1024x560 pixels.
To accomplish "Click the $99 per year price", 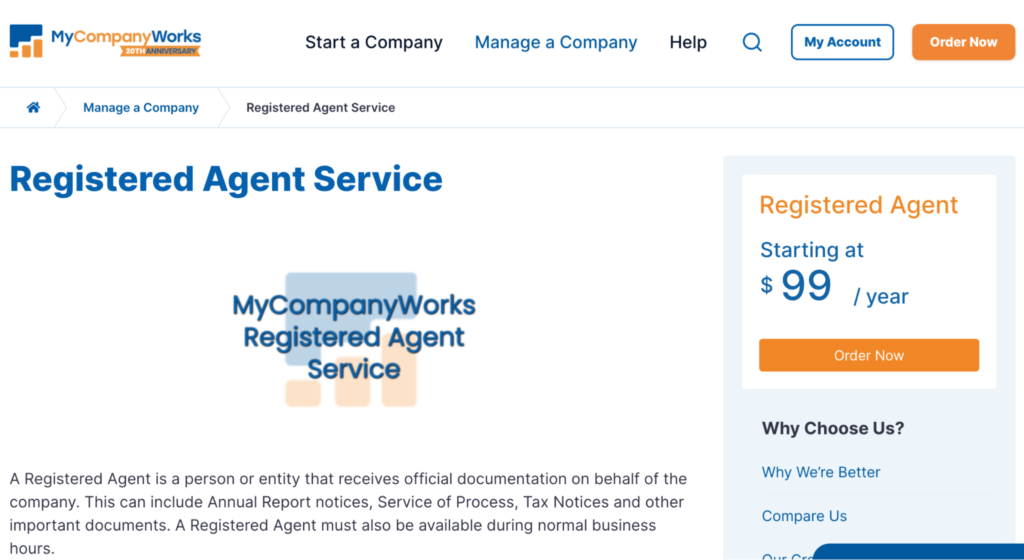I will click(833, 287).
